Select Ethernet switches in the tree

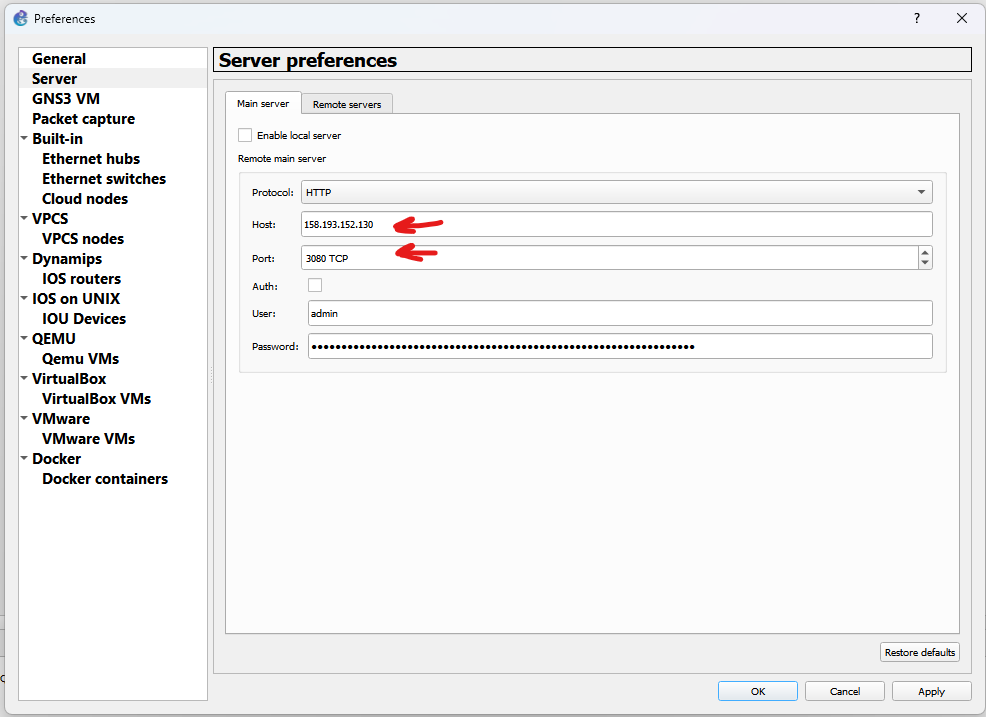[x=104, y=179]
